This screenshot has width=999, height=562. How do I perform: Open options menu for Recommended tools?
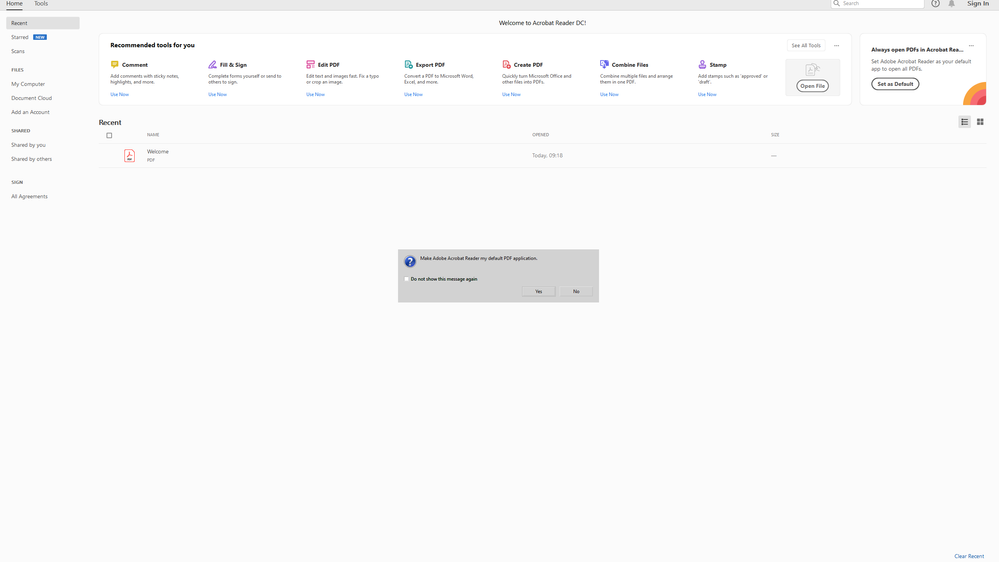[x=837, y=45]
